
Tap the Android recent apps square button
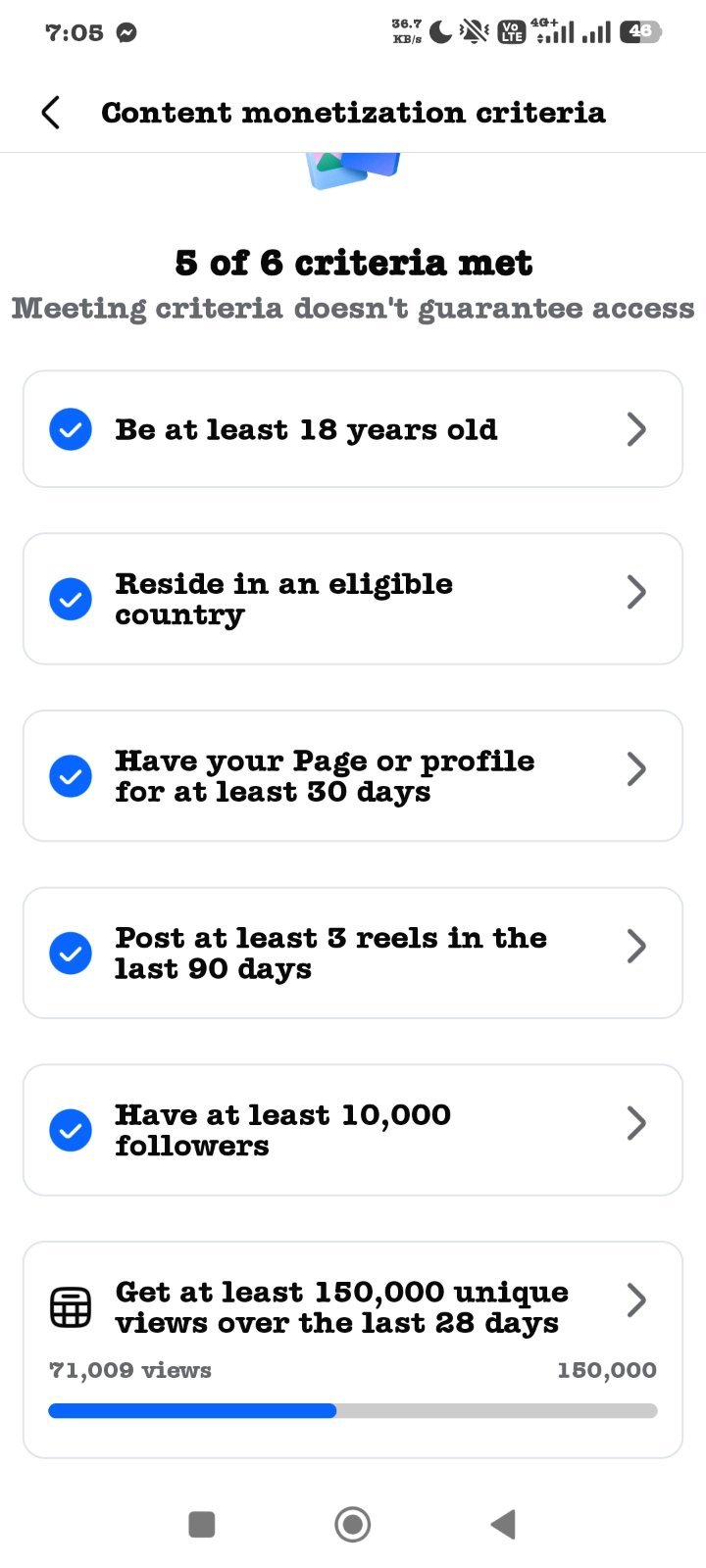[x=202, y=1525]
